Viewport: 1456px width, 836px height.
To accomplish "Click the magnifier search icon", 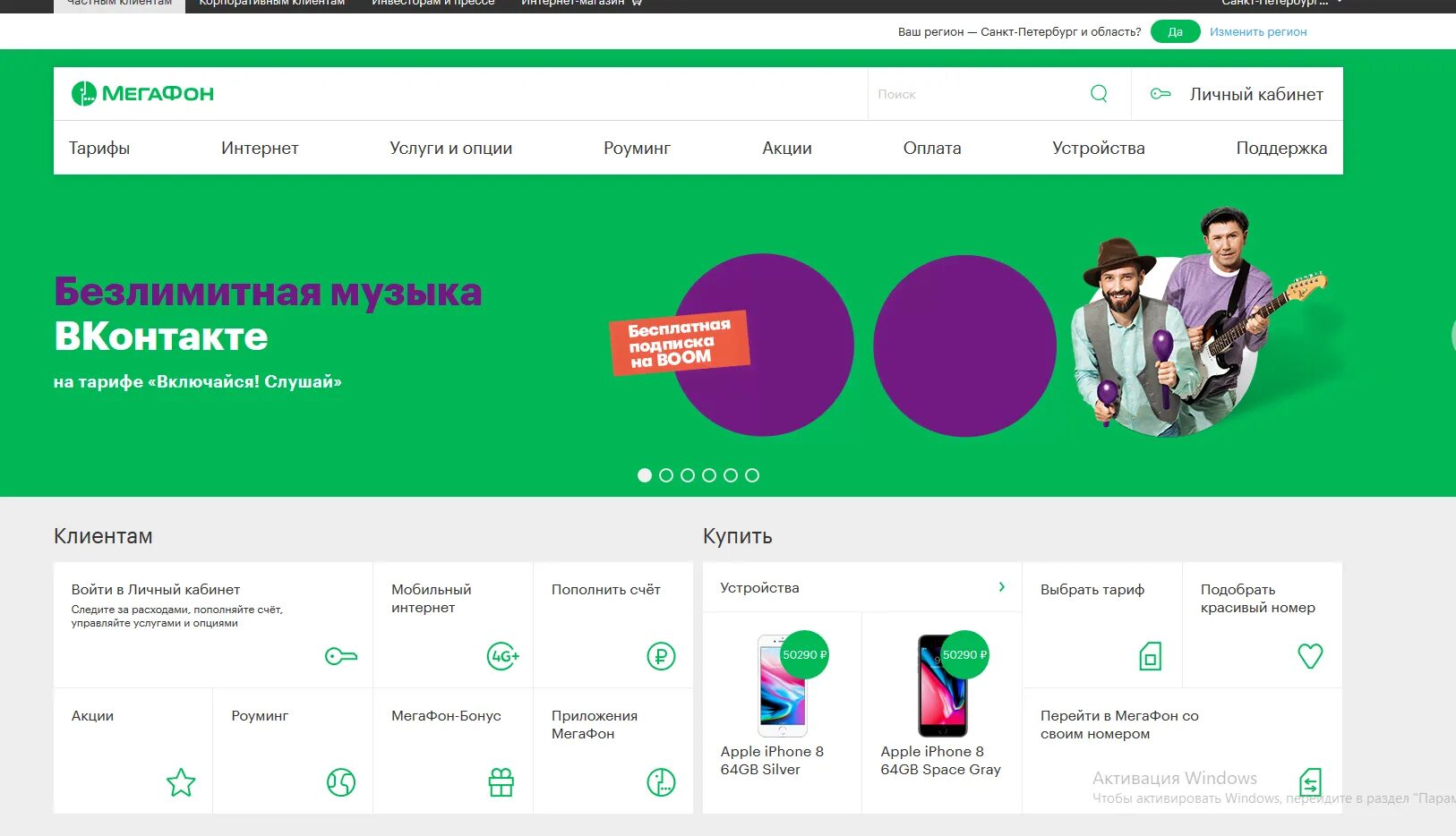I will (x=1099, y=93).
